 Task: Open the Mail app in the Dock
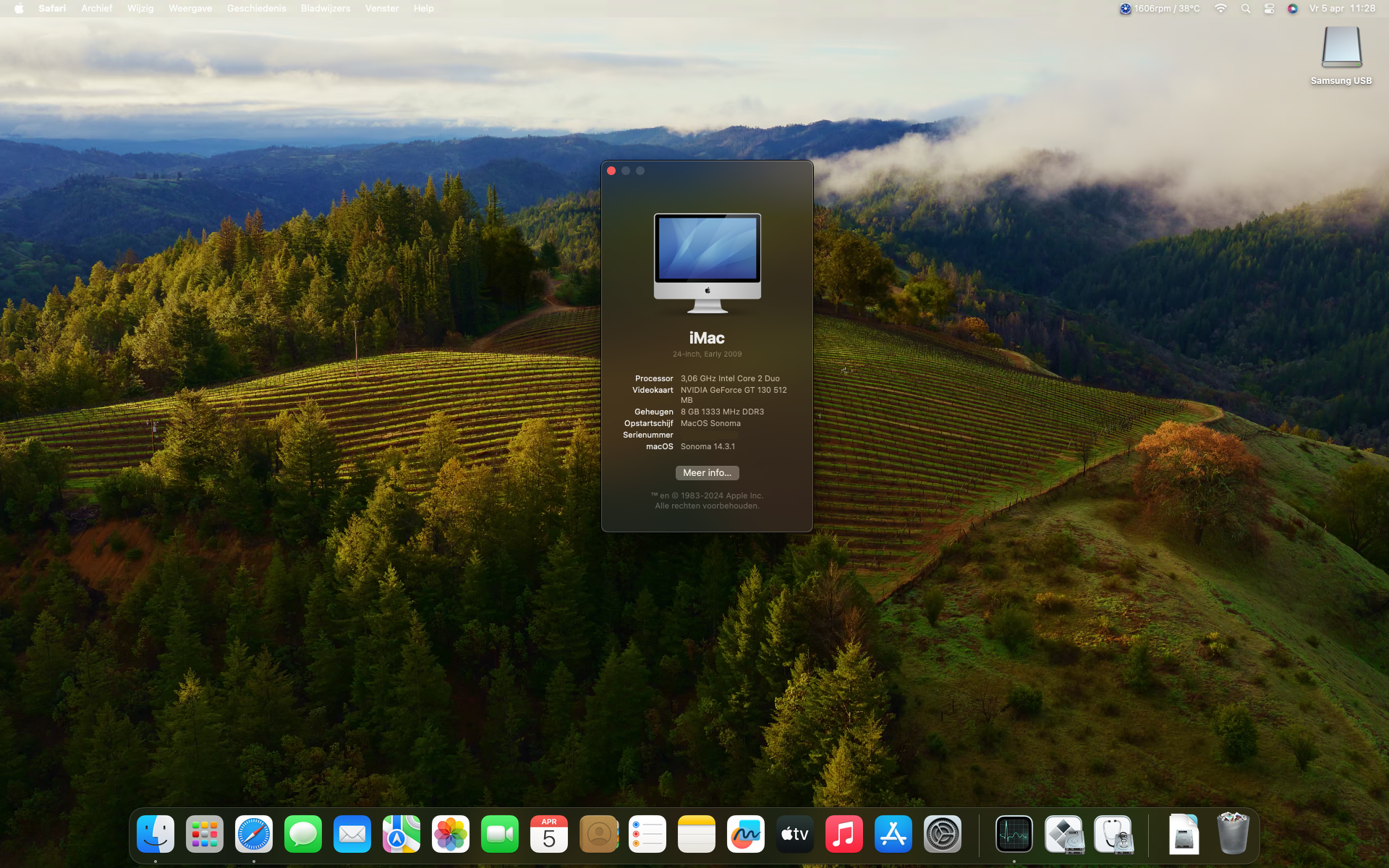coord(352,834)
